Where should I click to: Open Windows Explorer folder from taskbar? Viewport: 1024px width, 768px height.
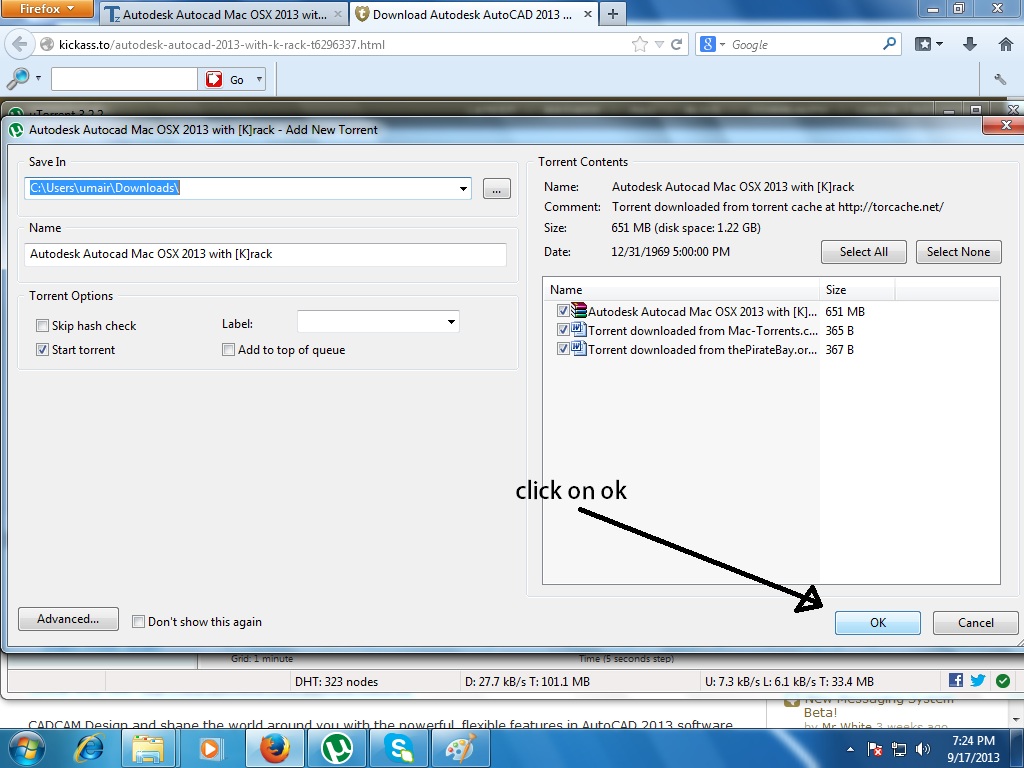click(148, 748)
